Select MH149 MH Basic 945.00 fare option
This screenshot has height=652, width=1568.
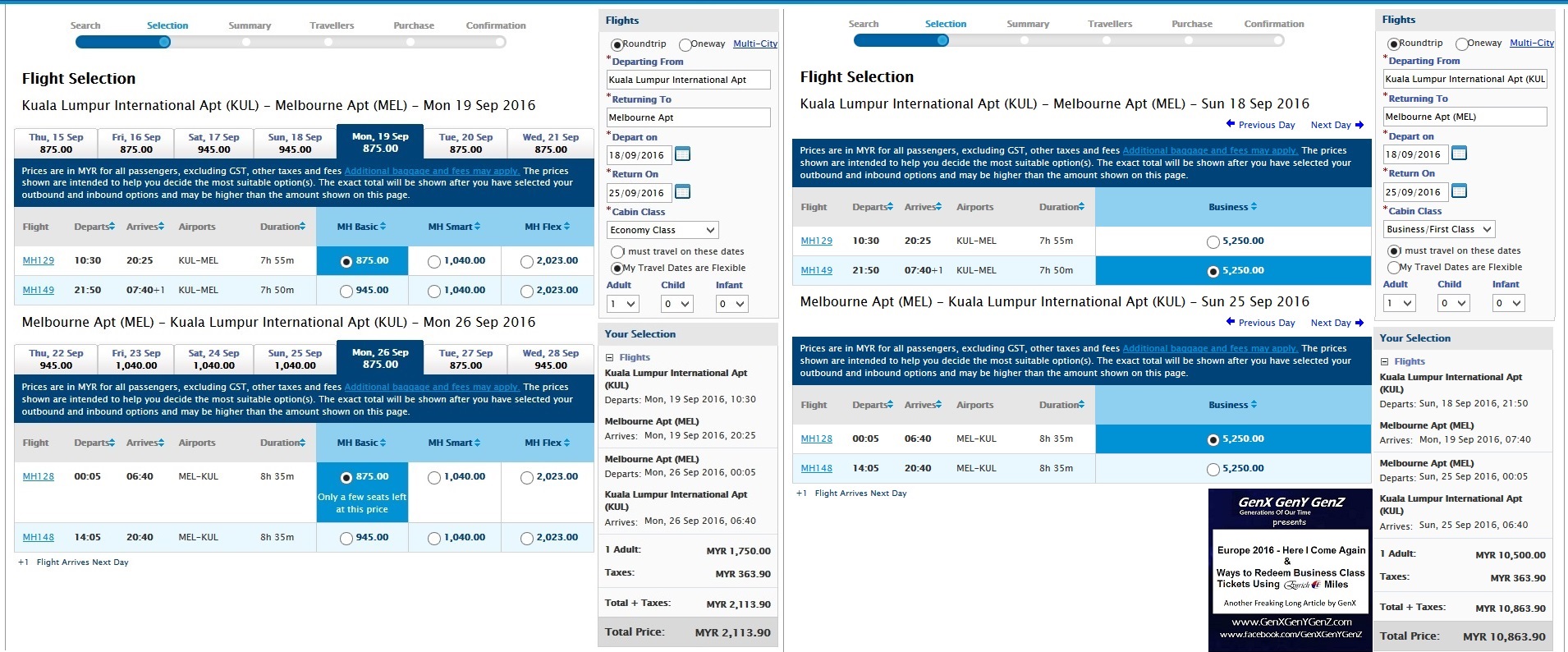point(346,291)
